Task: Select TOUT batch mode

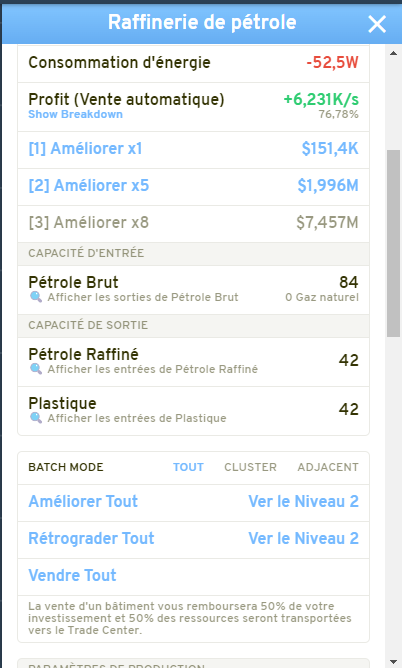Action: point(188,467)
